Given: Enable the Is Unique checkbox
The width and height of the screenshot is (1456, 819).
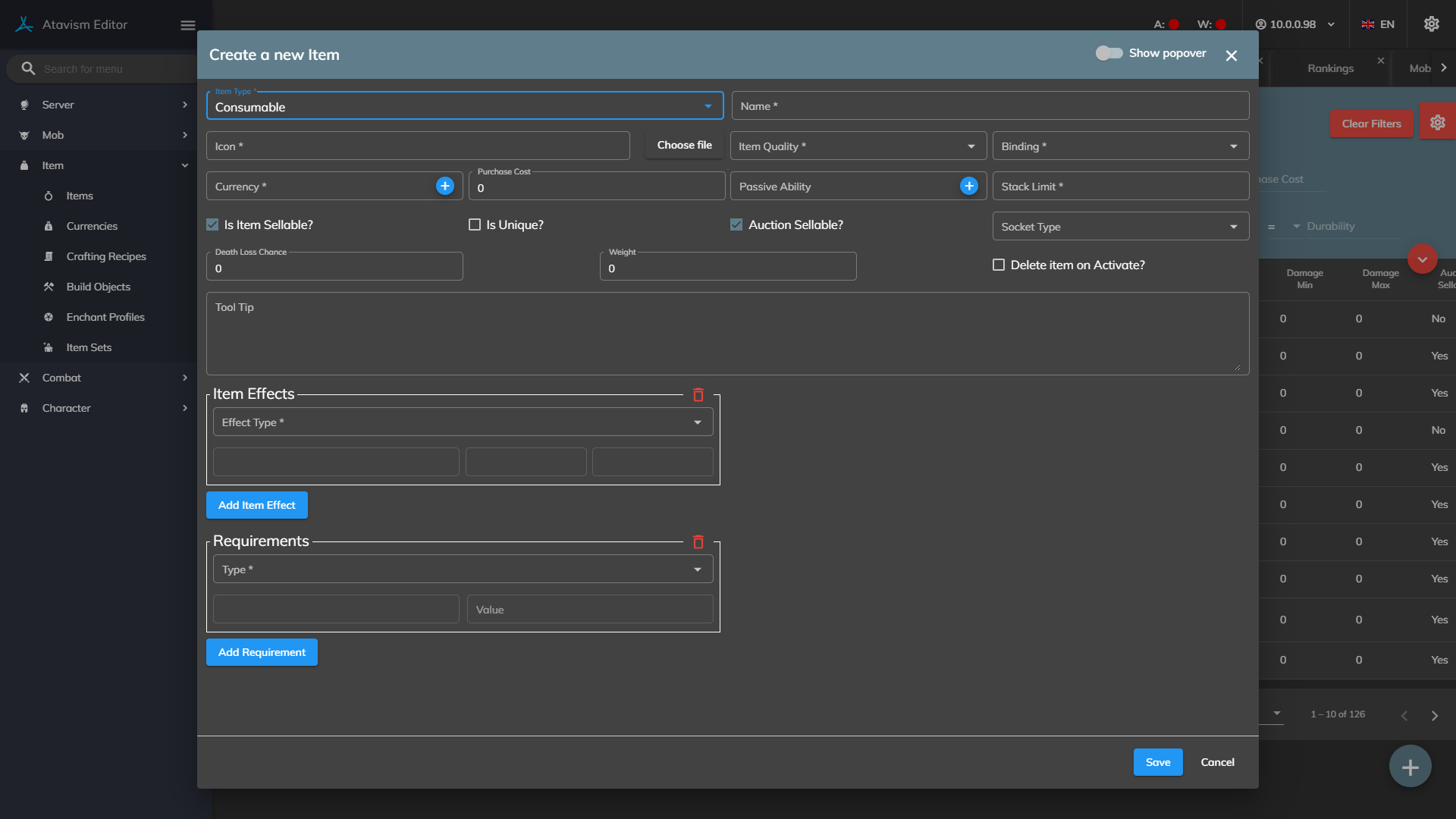Looking at the screenshot, I should point(475,224).
